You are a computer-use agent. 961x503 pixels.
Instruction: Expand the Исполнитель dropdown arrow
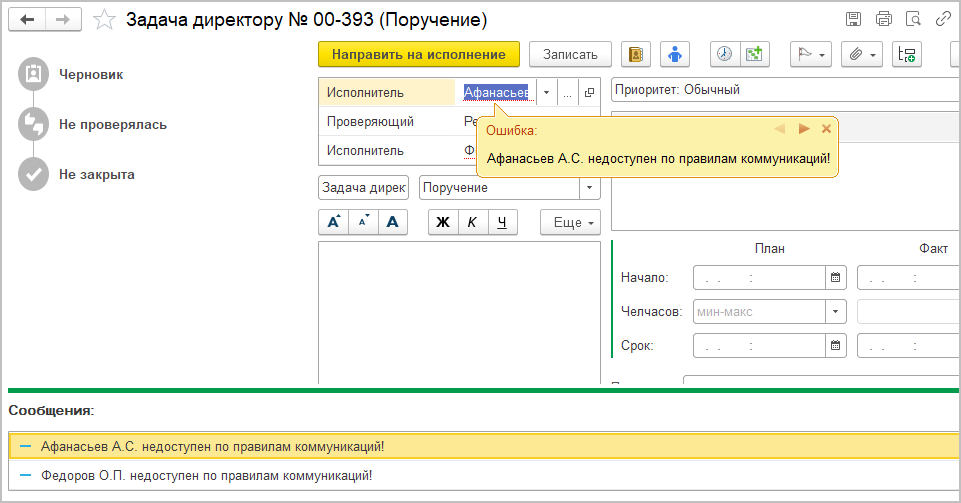(546, 93)
